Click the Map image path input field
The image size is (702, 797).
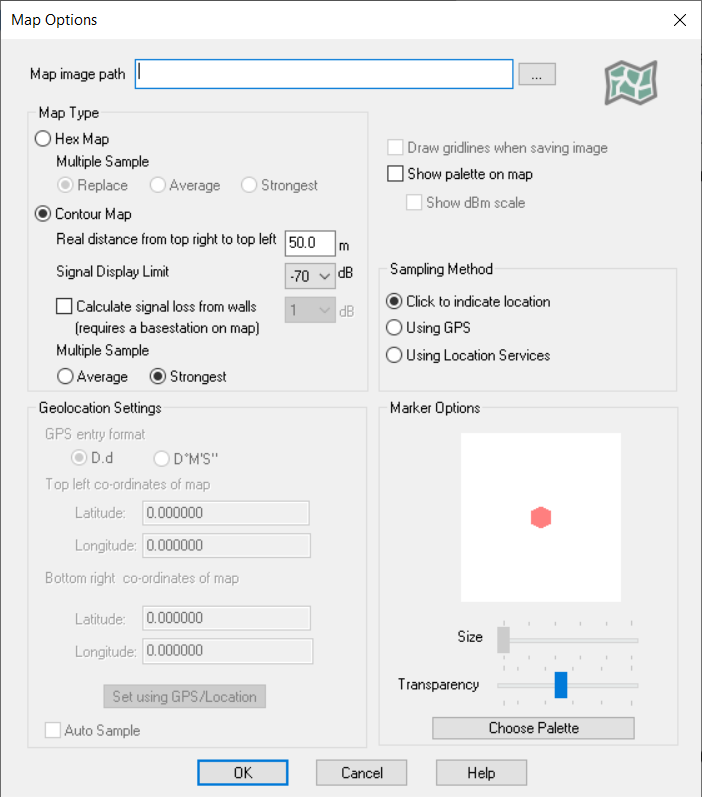(x=324, y=74)
